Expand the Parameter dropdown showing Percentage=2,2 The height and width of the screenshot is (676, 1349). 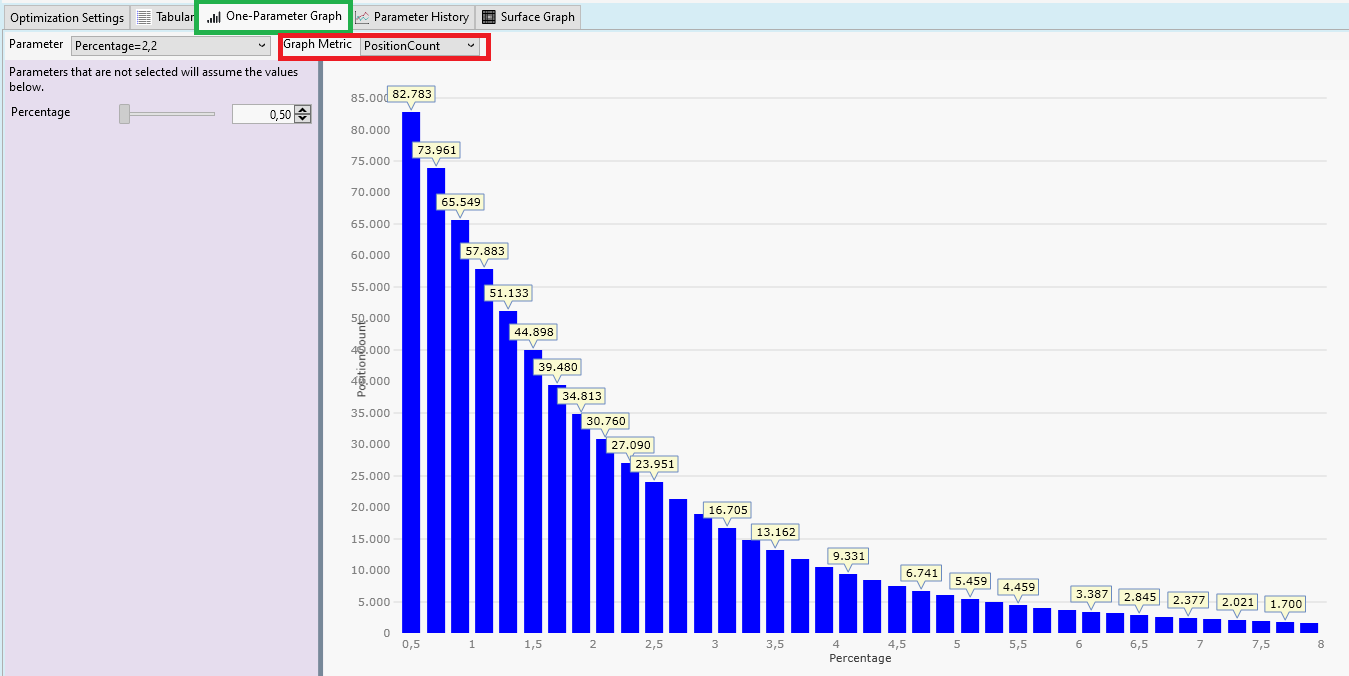pos(171,45)
